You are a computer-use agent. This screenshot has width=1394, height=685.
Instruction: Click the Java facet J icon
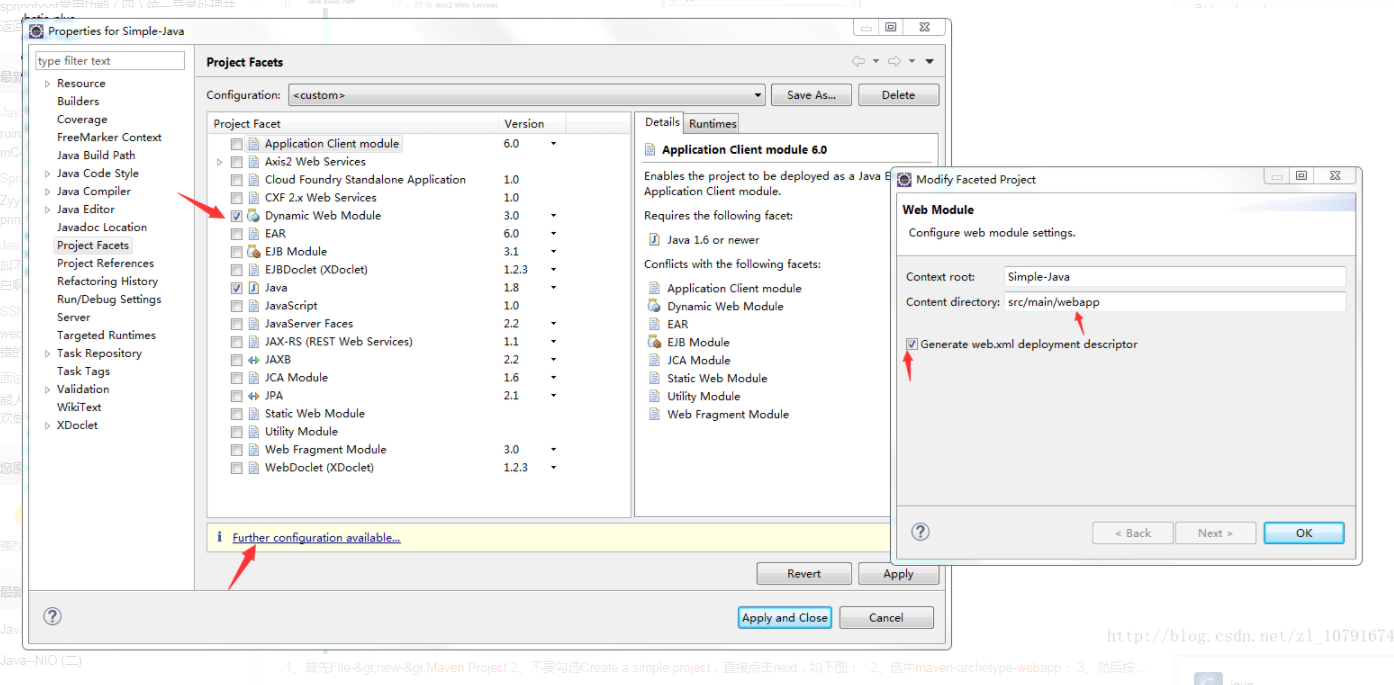click(253, 287)
